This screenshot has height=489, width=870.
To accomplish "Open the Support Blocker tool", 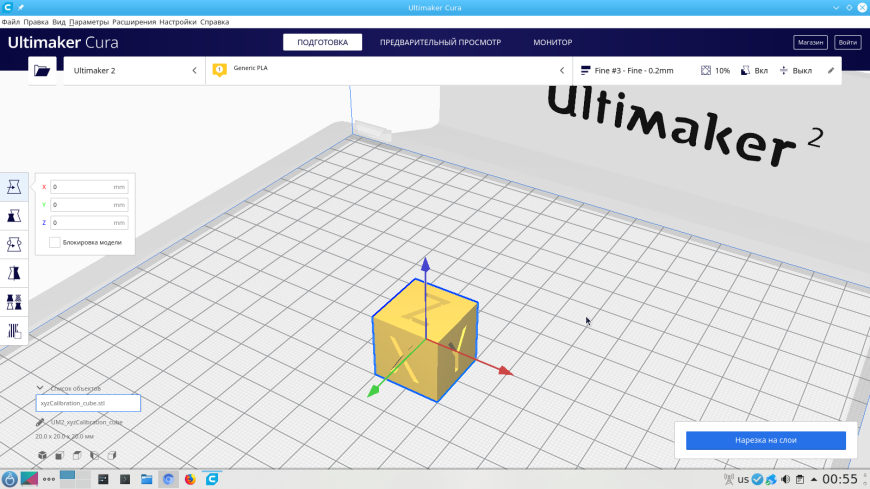I will 14,331.
